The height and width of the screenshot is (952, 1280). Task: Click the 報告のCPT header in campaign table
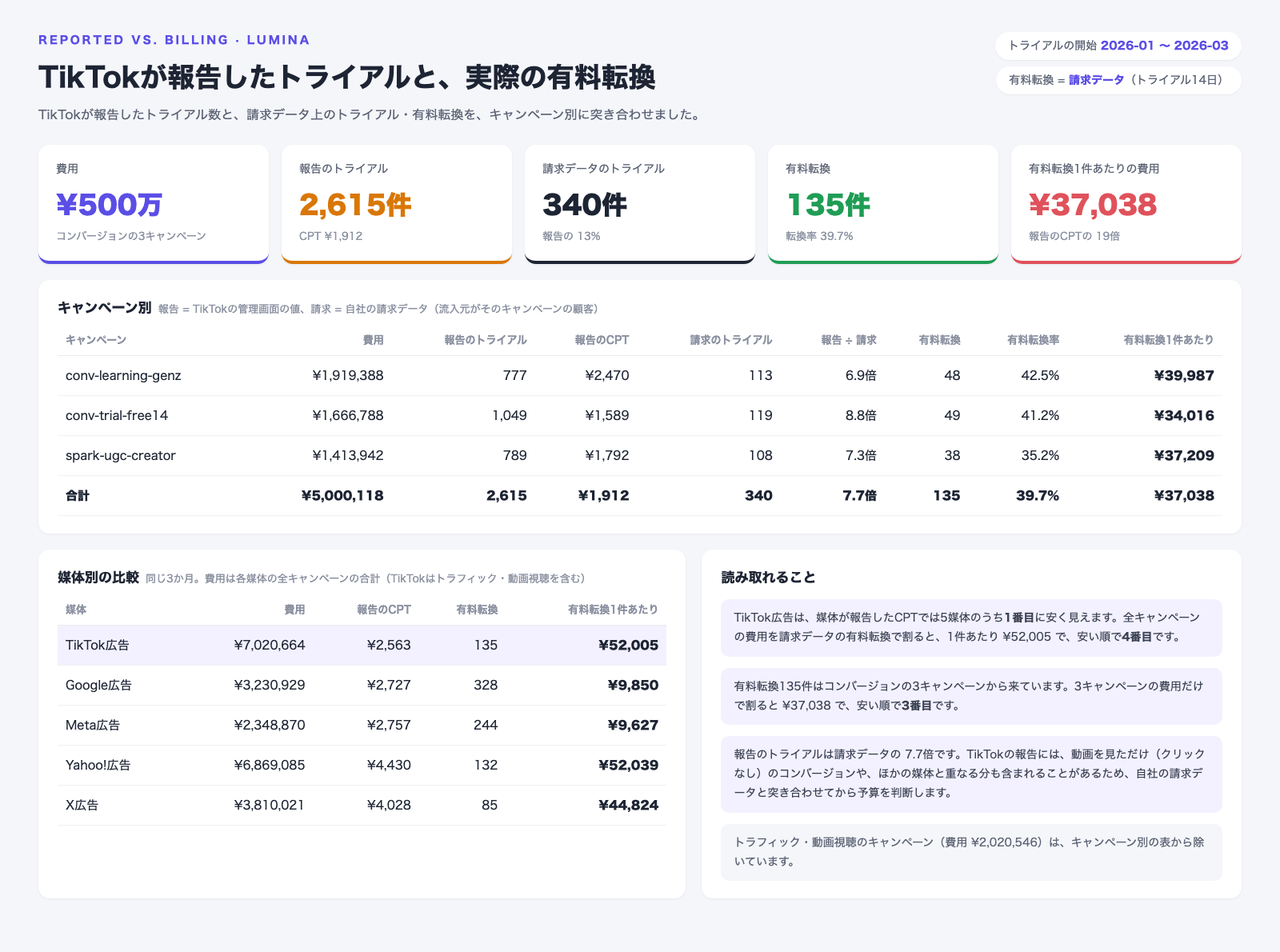[602, 340]
